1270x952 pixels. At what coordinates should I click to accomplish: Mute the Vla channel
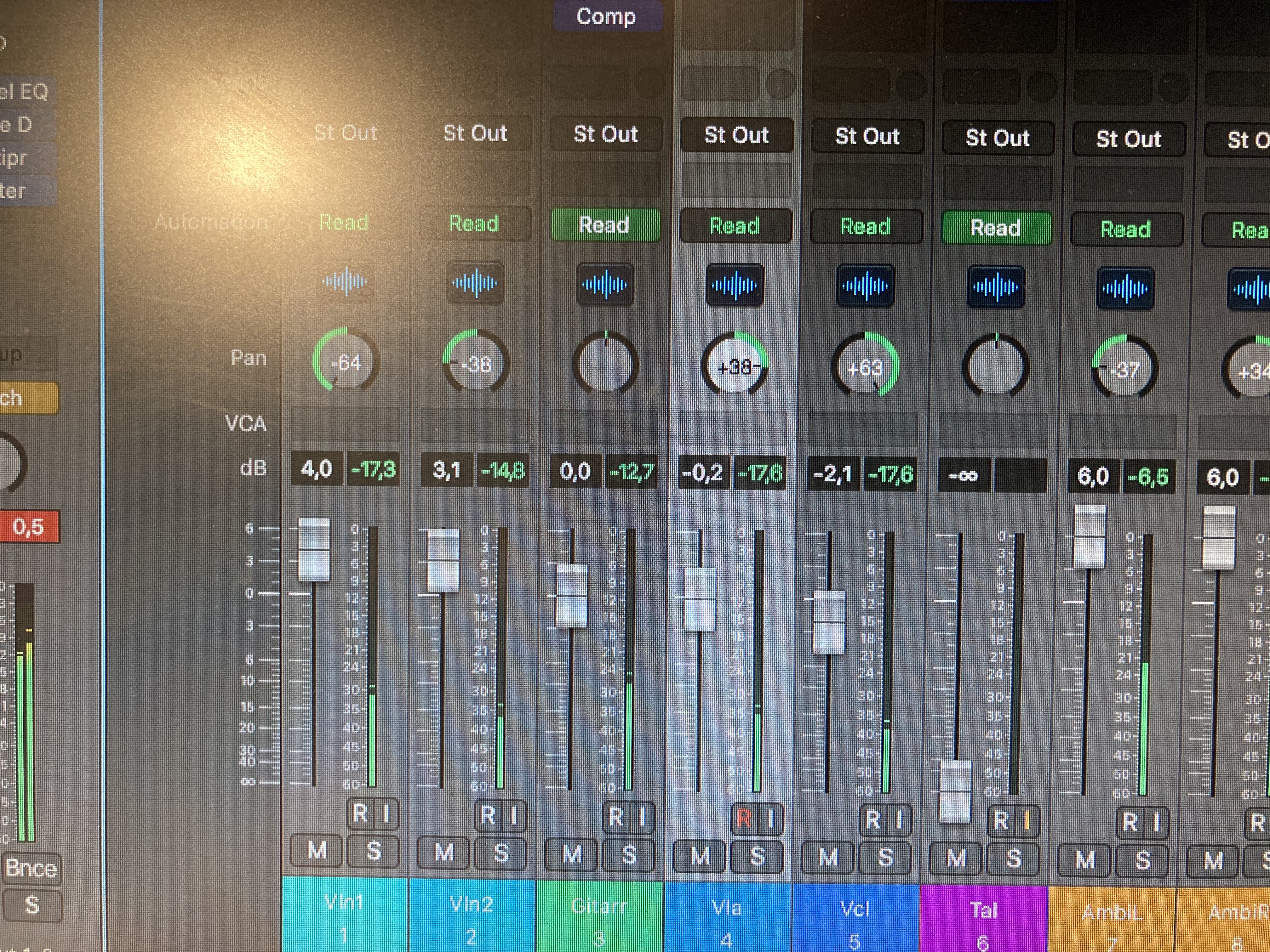coord(699,856)
